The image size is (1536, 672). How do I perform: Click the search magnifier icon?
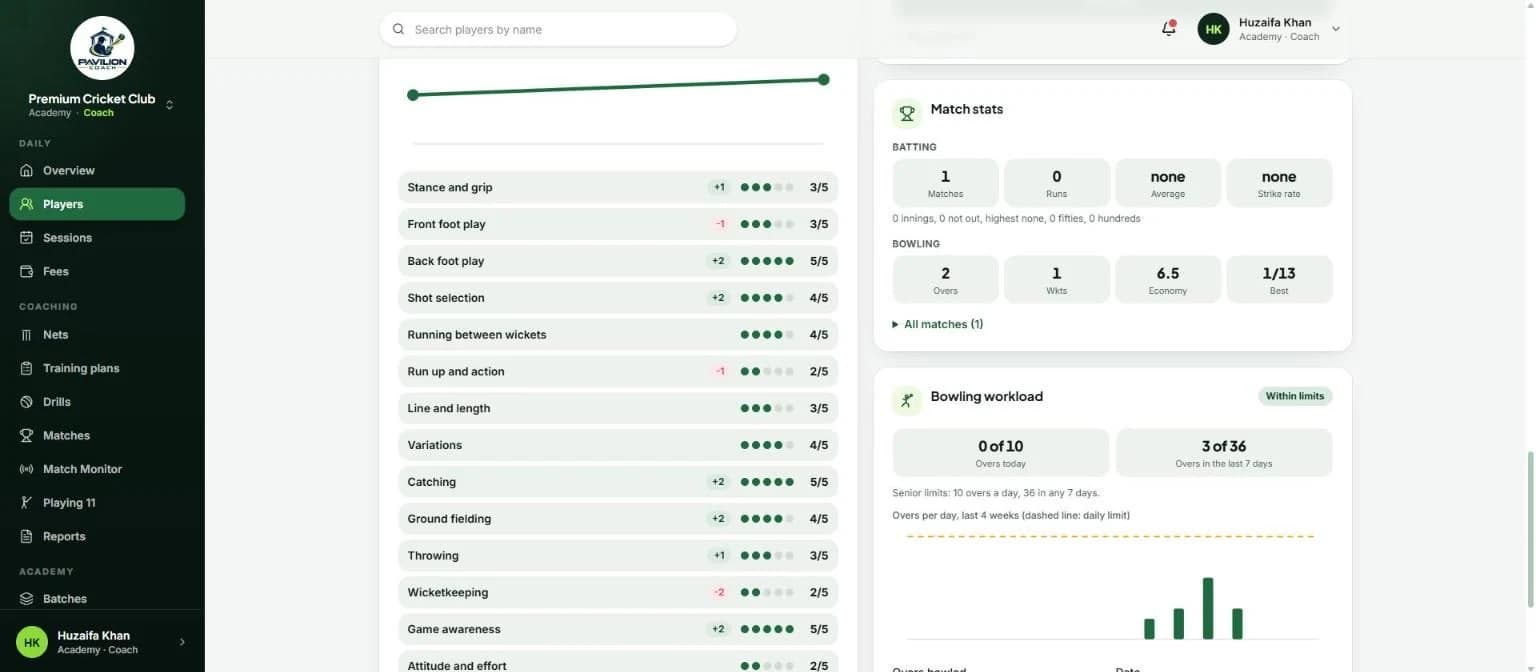pyautogui.click(x=398, y=29)
